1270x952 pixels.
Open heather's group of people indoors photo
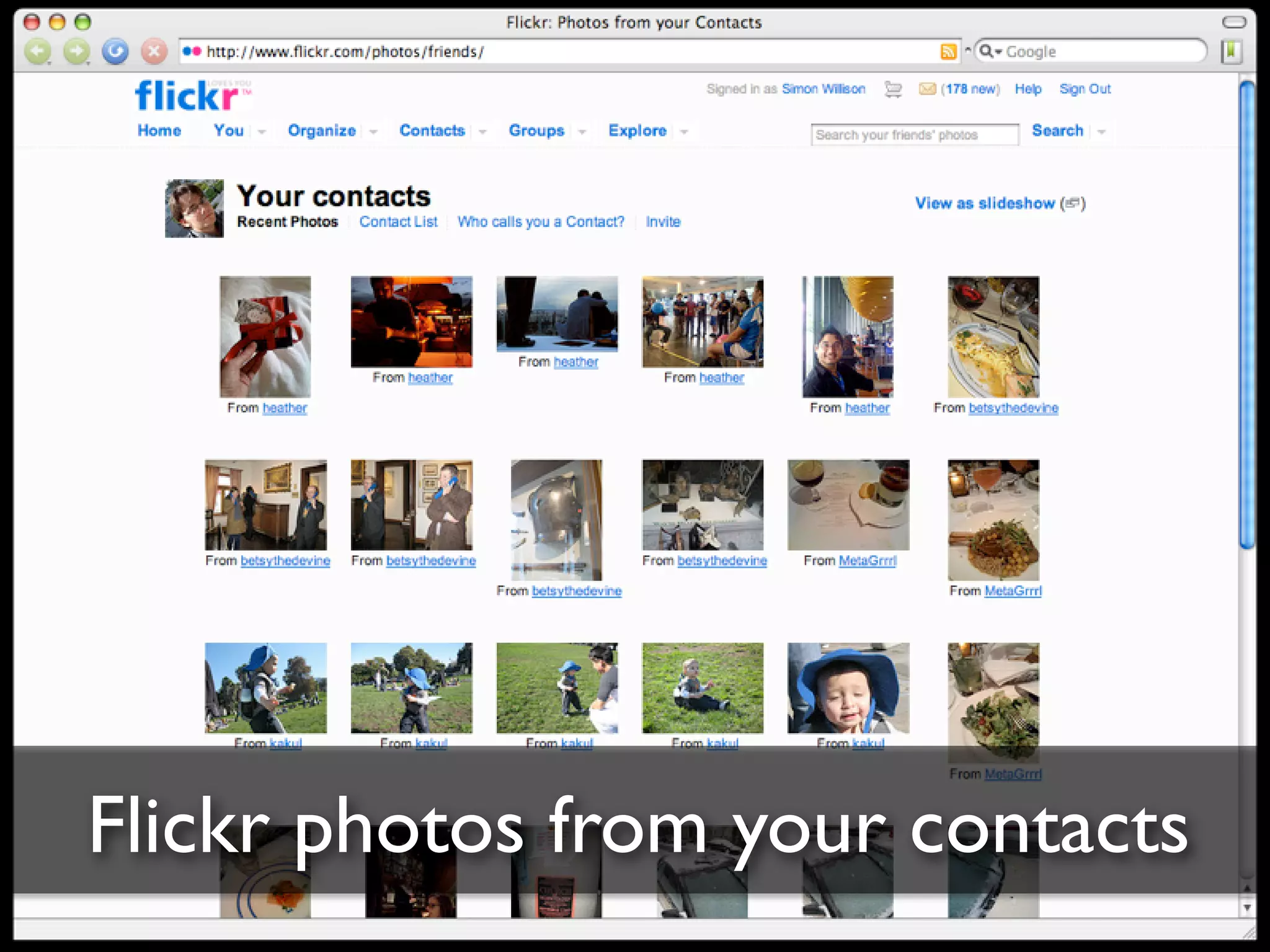703,322
